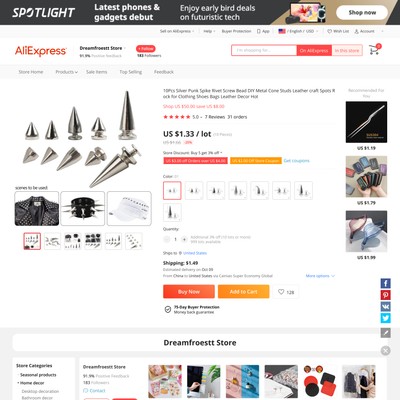Share product on VK icon
Screen dimensions: 400x400
[386, 307]
